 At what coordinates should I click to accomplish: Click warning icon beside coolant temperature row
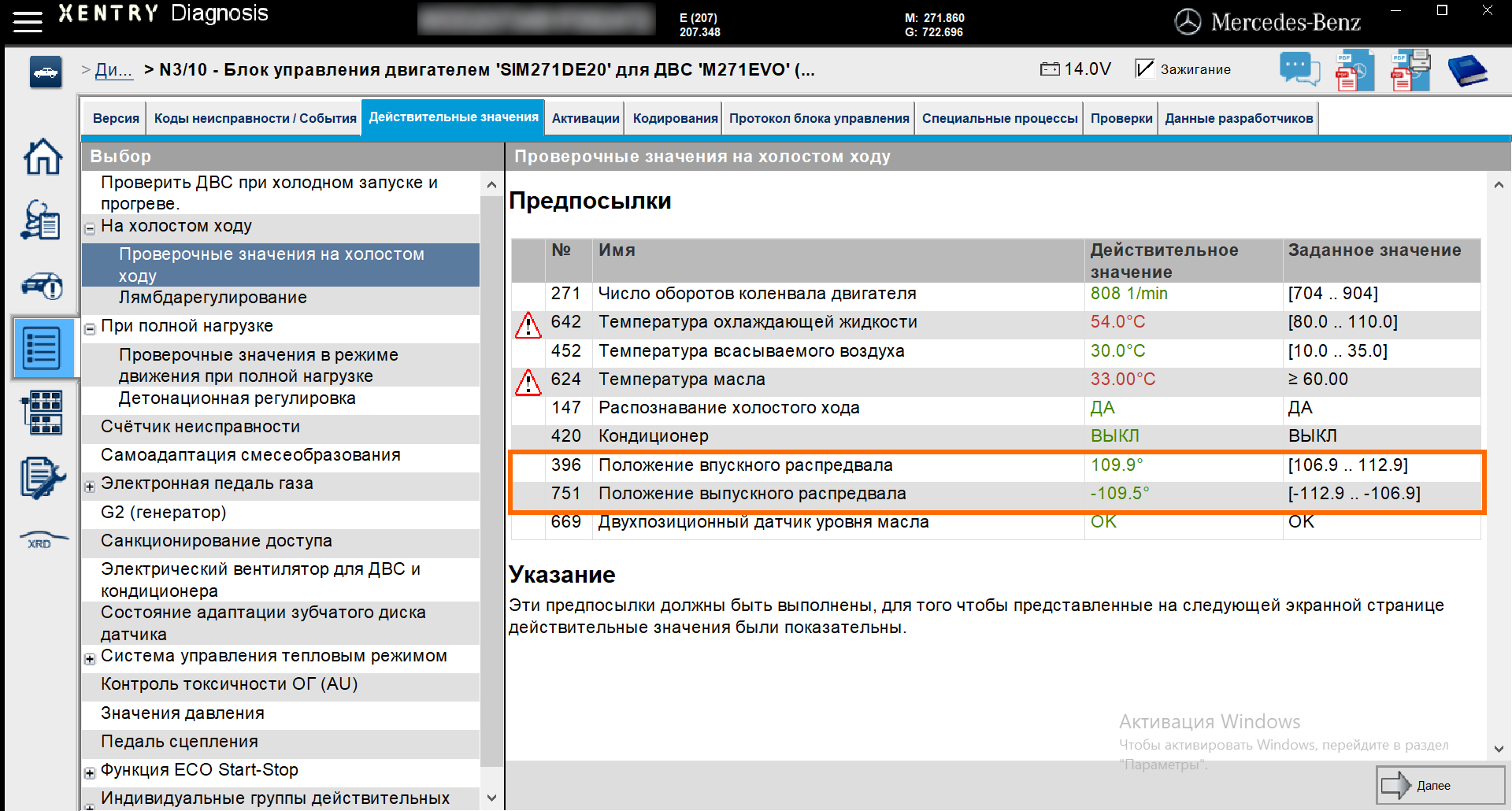pyautogui.click(x=528, y=324)
